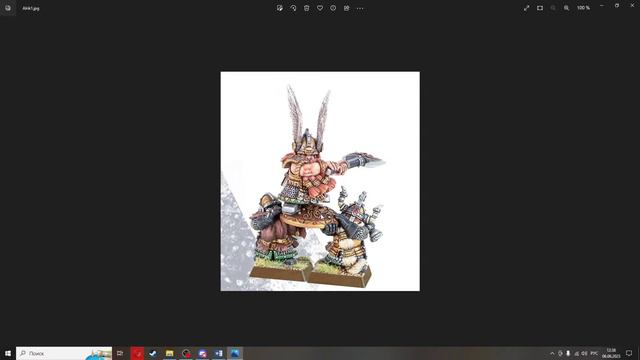Image resolution: width=640 pixels, height=360 pixels.
Task: Open the volume tray icon
Action: [584, 353]
